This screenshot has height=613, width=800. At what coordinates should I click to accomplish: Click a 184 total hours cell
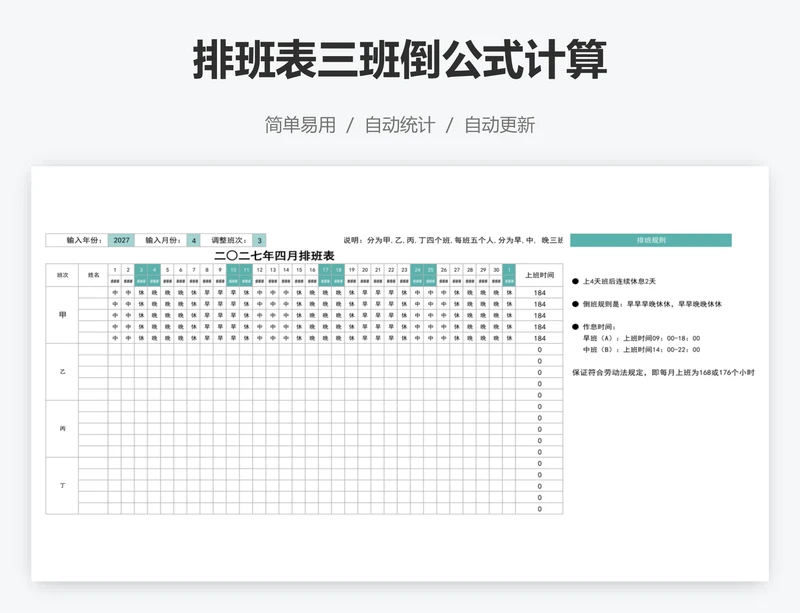(540, 292)
